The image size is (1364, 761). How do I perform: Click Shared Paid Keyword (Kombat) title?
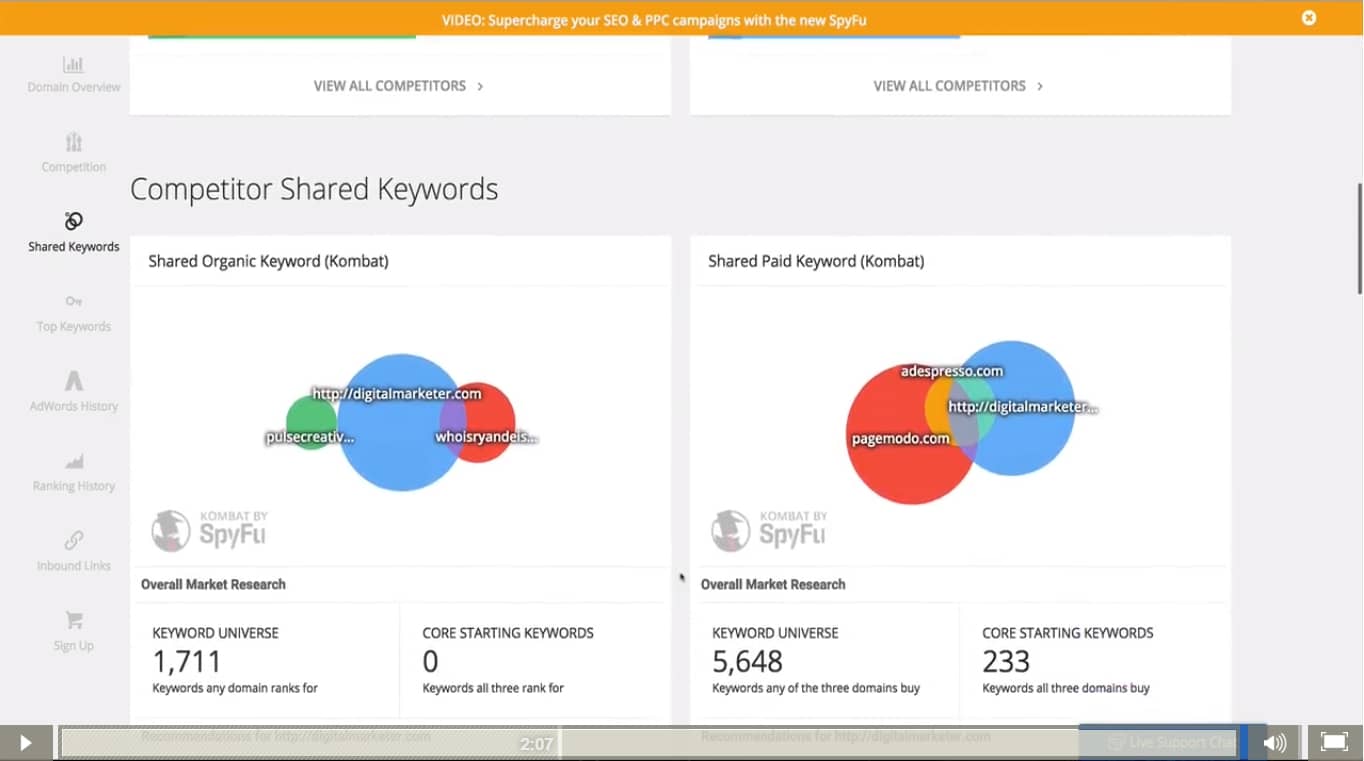point(816,261)
